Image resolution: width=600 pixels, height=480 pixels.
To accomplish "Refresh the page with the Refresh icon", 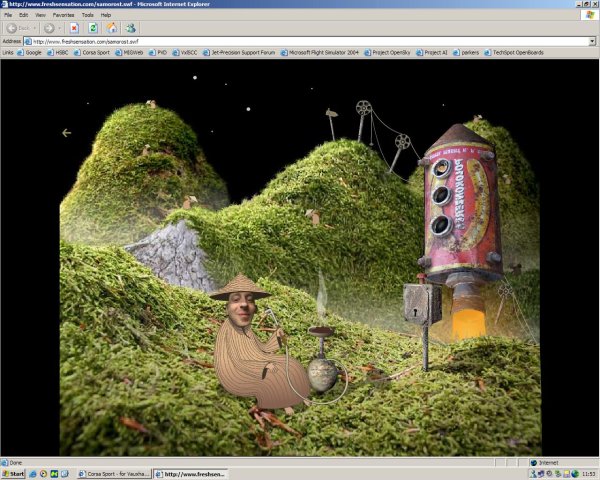I will (93, 28).
